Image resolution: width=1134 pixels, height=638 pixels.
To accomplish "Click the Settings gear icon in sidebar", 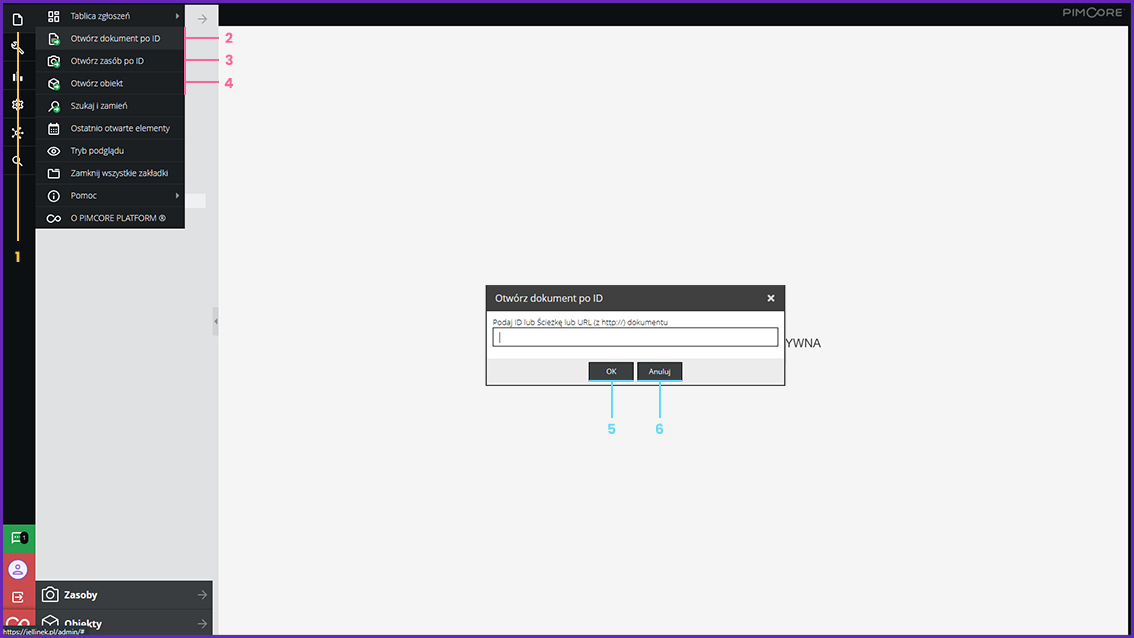I will point(17,104).
